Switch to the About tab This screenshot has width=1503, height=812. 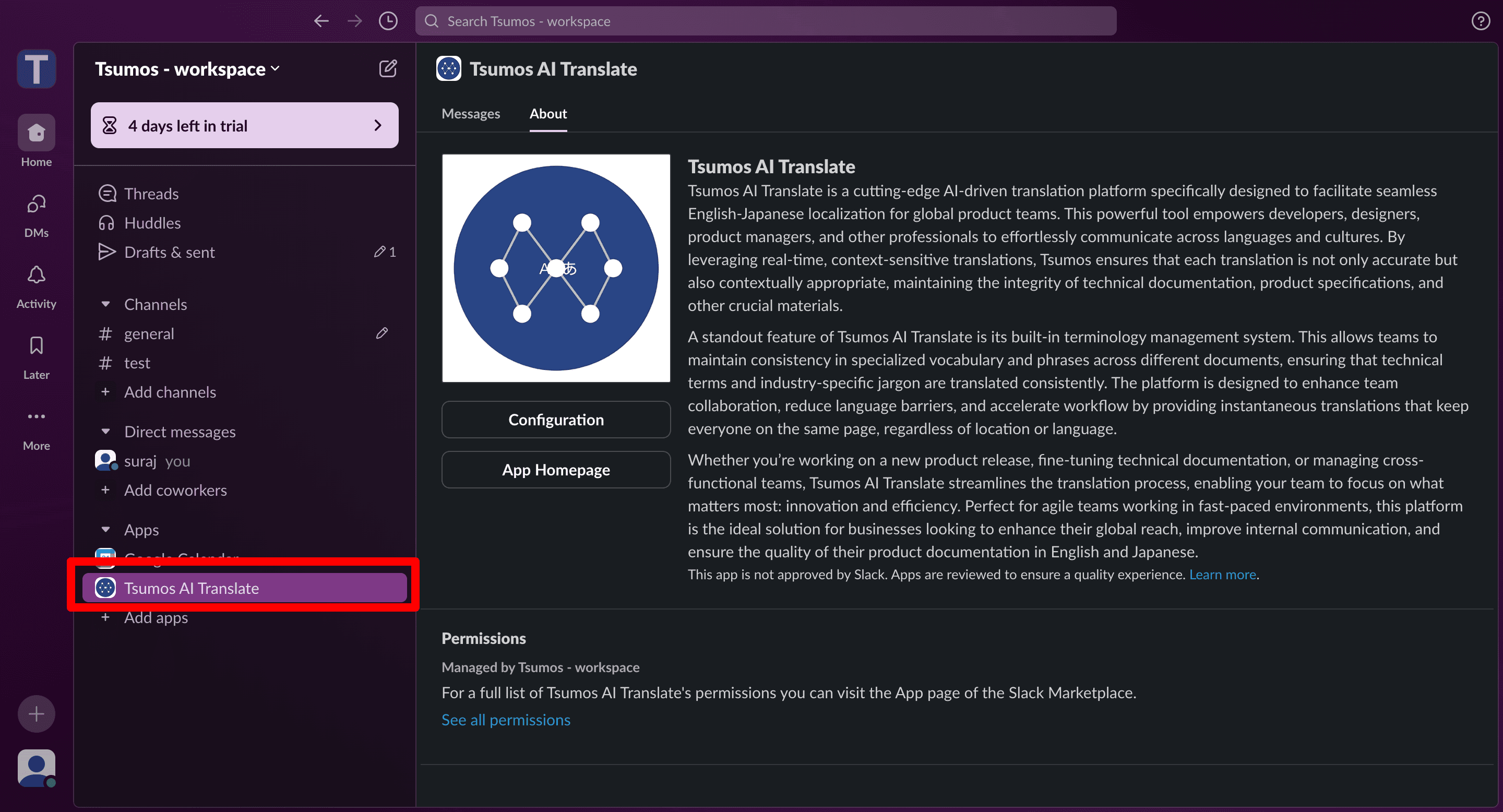[x=548, y=114]
